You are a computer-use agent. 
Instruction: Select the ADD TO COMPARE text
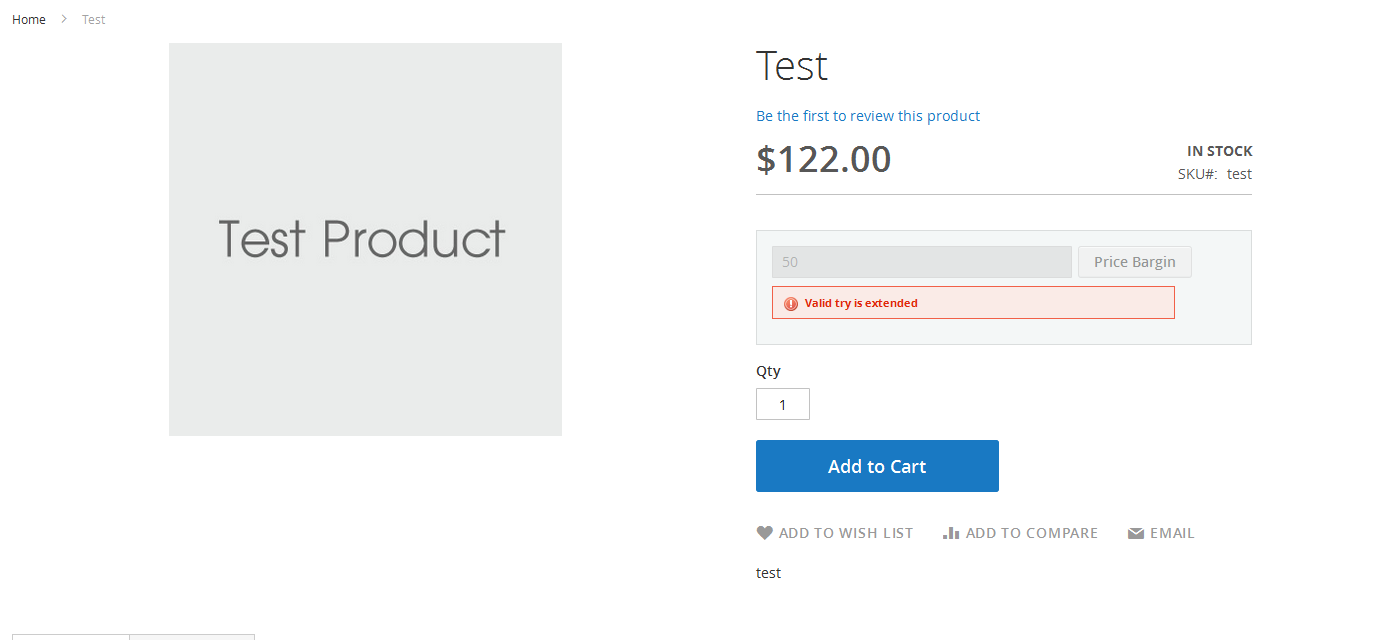coord(1032,533)
